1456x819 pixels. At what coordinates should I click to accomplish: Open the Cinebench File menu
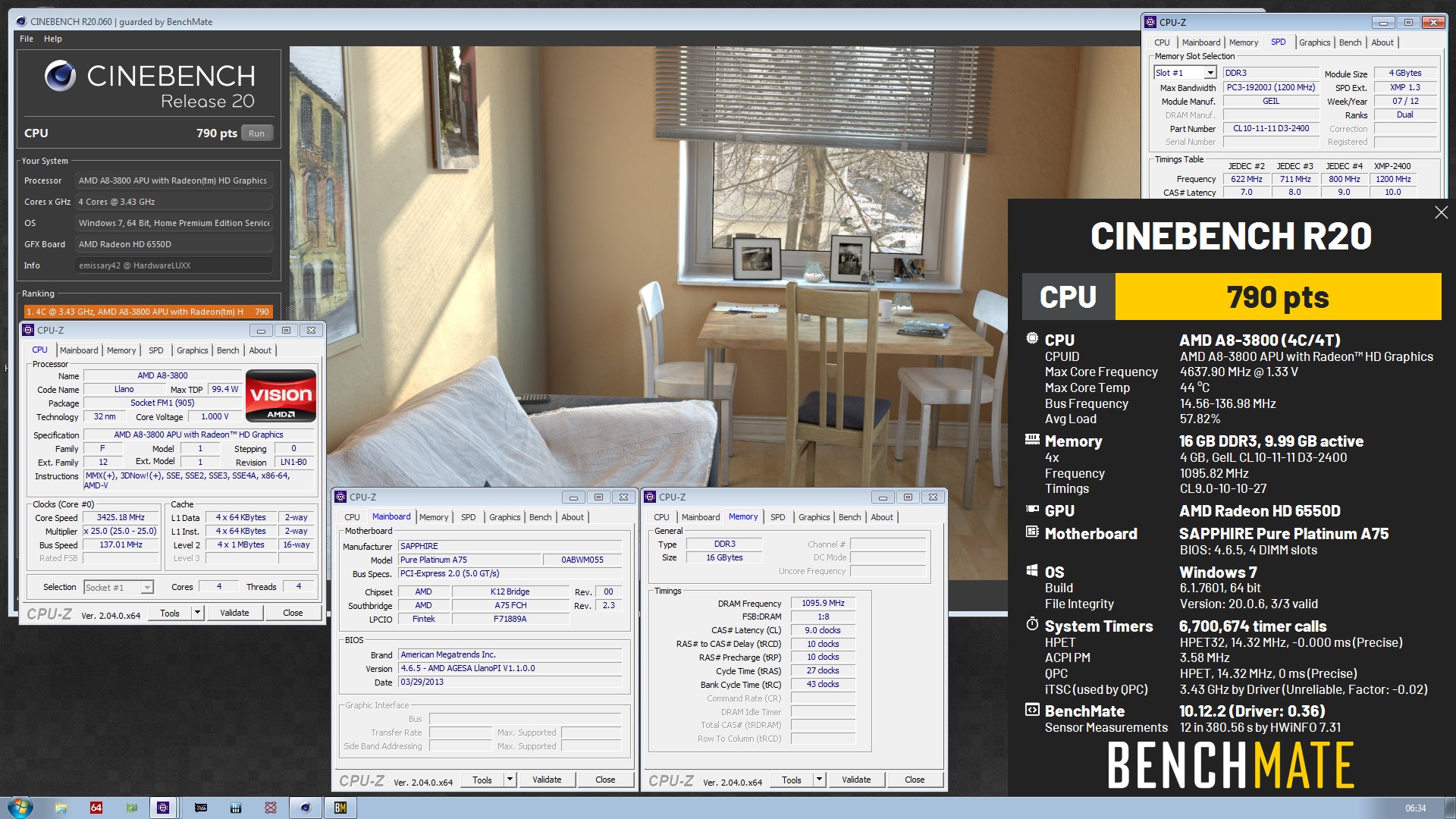pyautogui.click(x=27, y=39)
